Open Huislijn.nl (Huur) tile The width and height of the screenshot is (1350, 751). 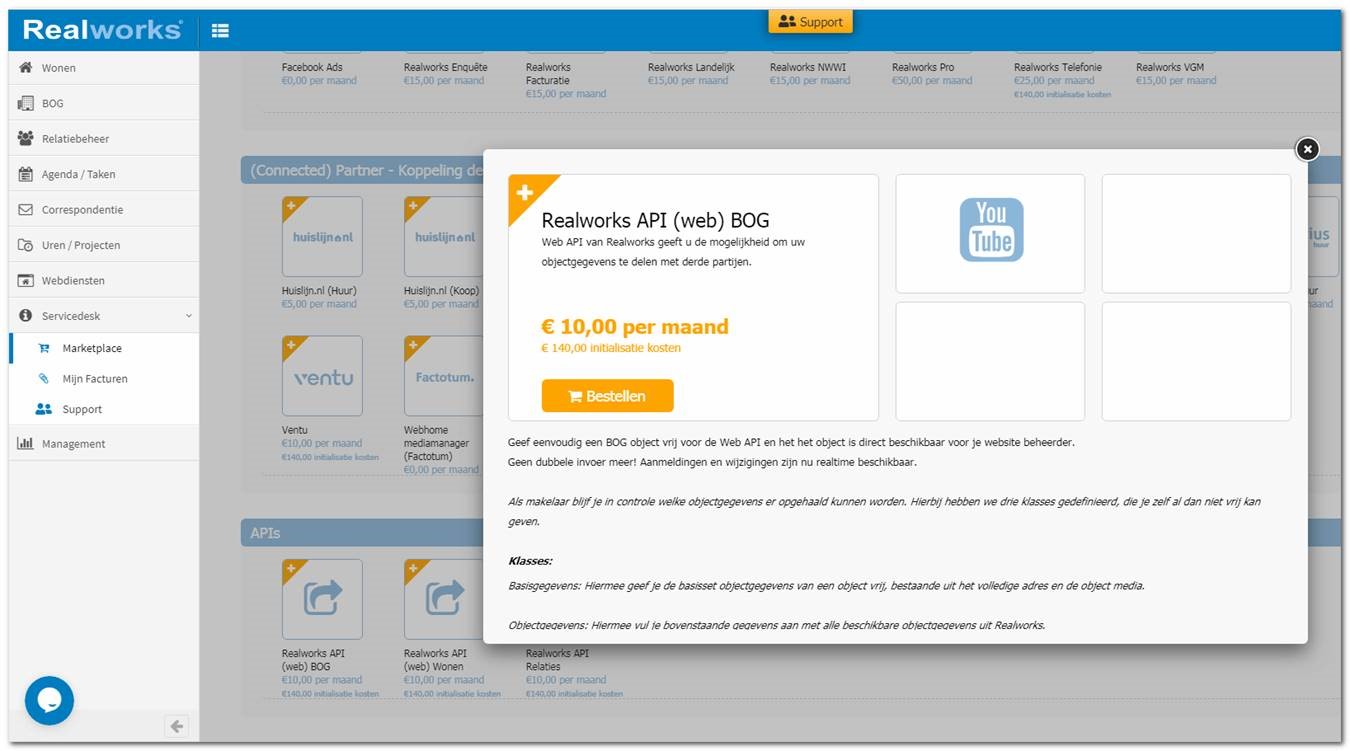click(x=322, y=237)
